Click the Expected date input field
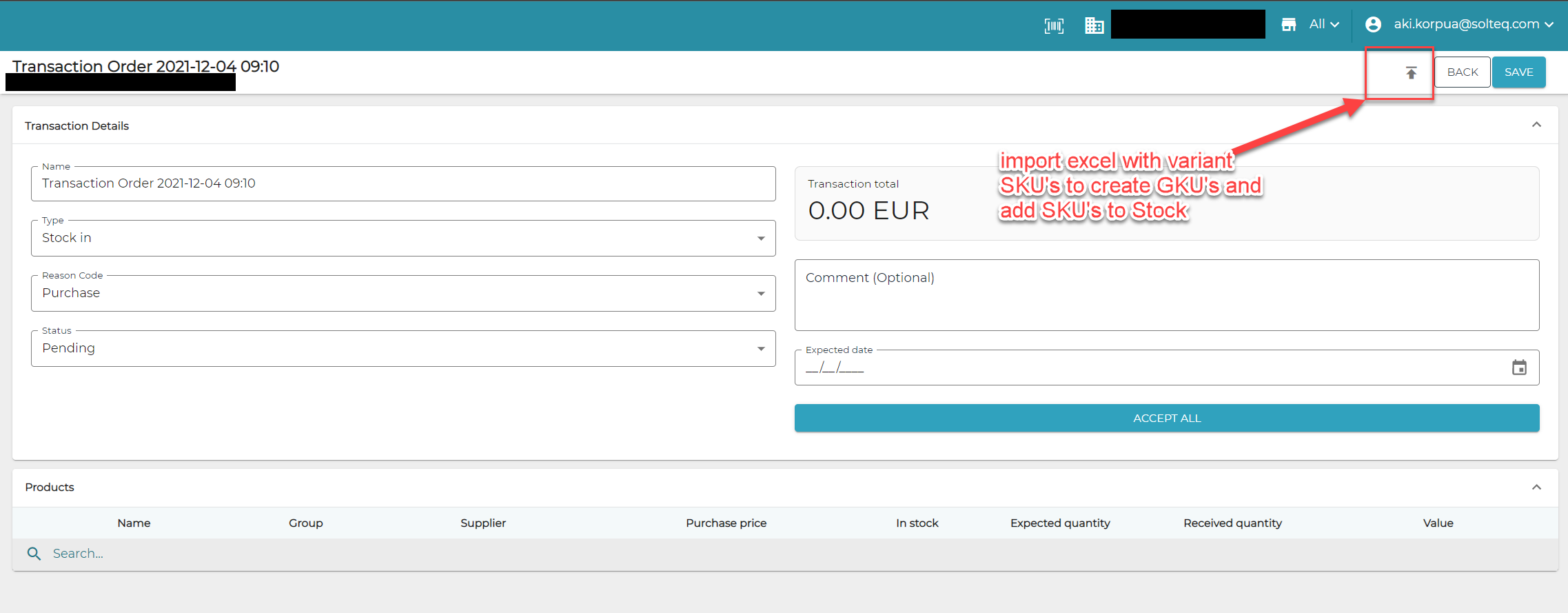The width and height of the screenshot is (1568, 613). [x=1144, y=368]
